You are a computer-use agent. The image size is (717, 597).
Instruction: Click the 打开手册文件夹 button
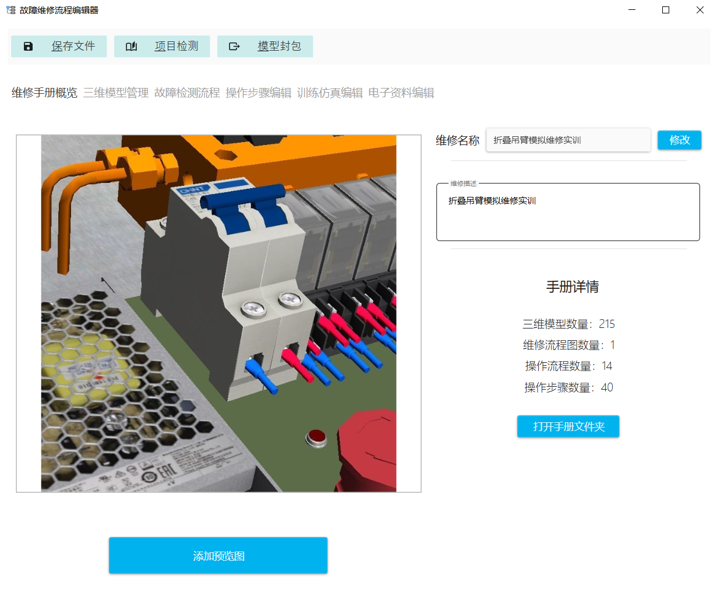(x=568, y=427)
